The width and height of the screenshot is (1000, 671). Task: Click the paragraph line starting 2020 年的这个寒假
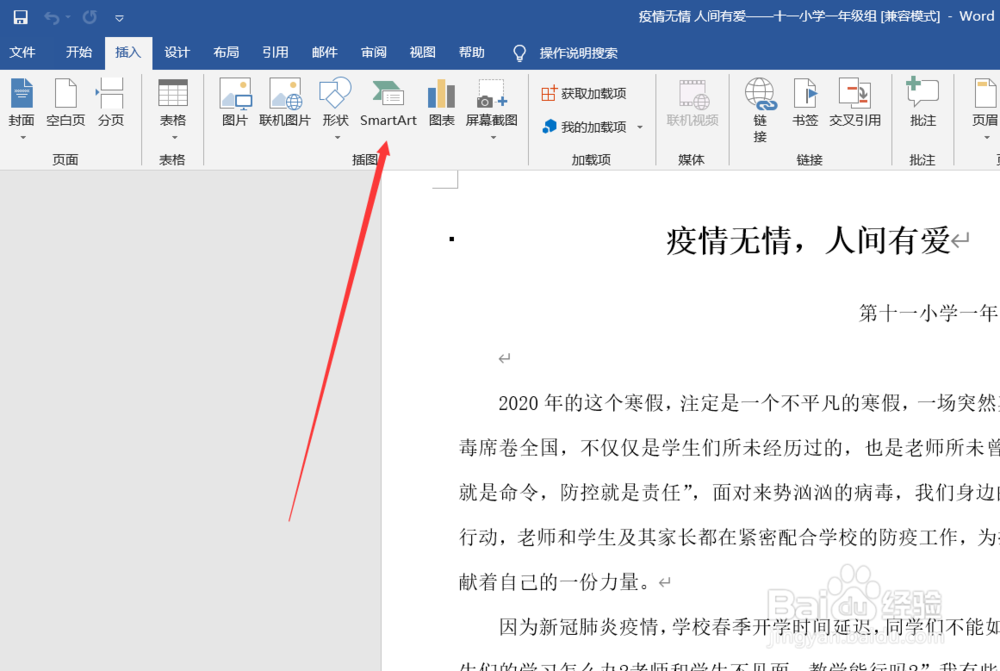point(749,403)
